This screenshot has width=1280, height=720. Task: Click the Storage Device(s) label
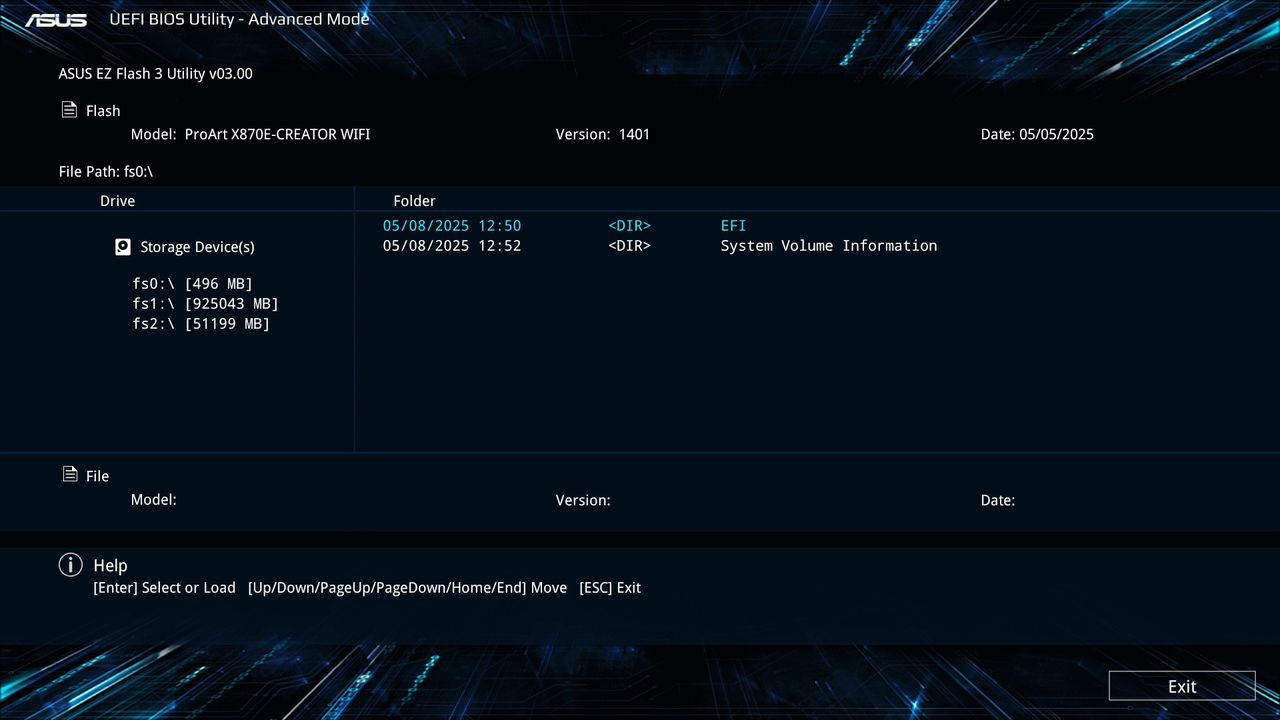(197, 247)
